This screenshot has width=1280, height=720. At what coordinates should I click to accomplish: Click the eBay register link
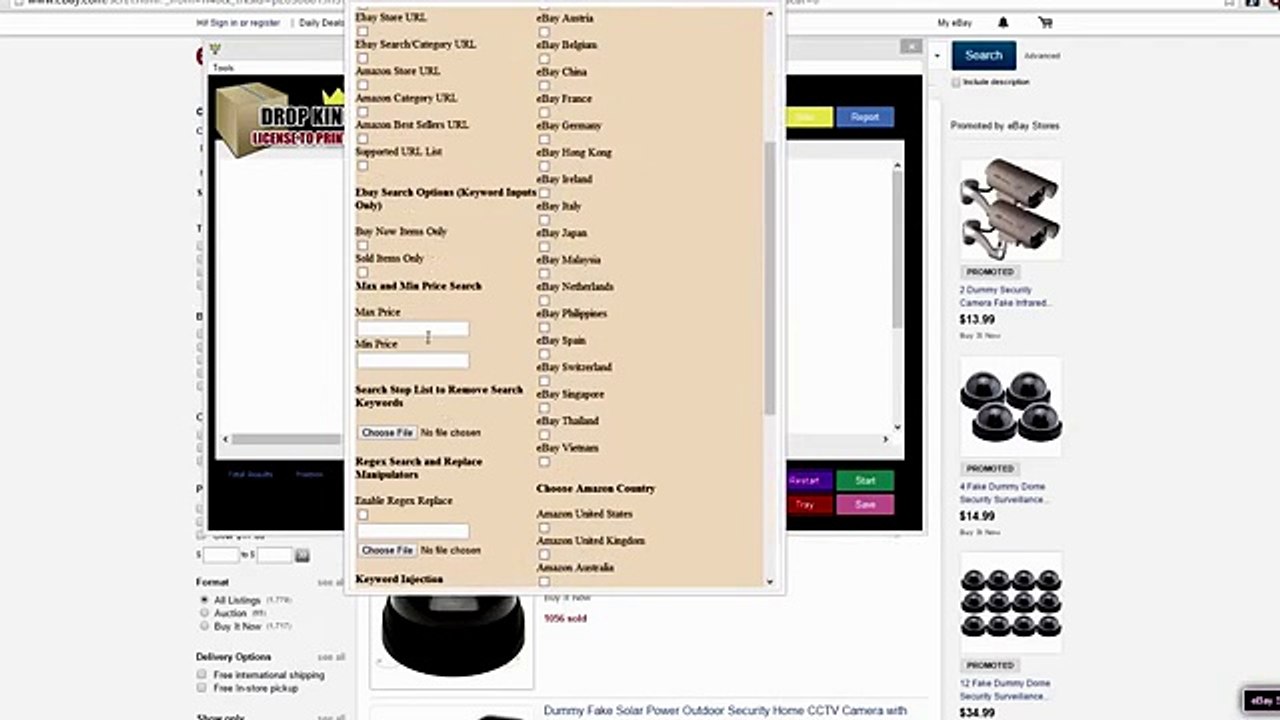pyautogui.click(x=266, y=23)
